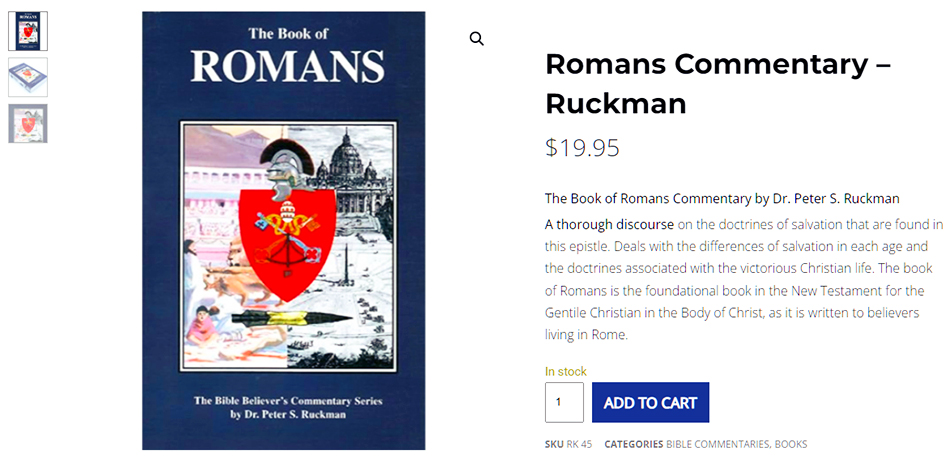This screenshot has height=468, width=950.
Task: Click the large ROMANS title on the cover
Action: pyautogui.click(x=287, y=66)
